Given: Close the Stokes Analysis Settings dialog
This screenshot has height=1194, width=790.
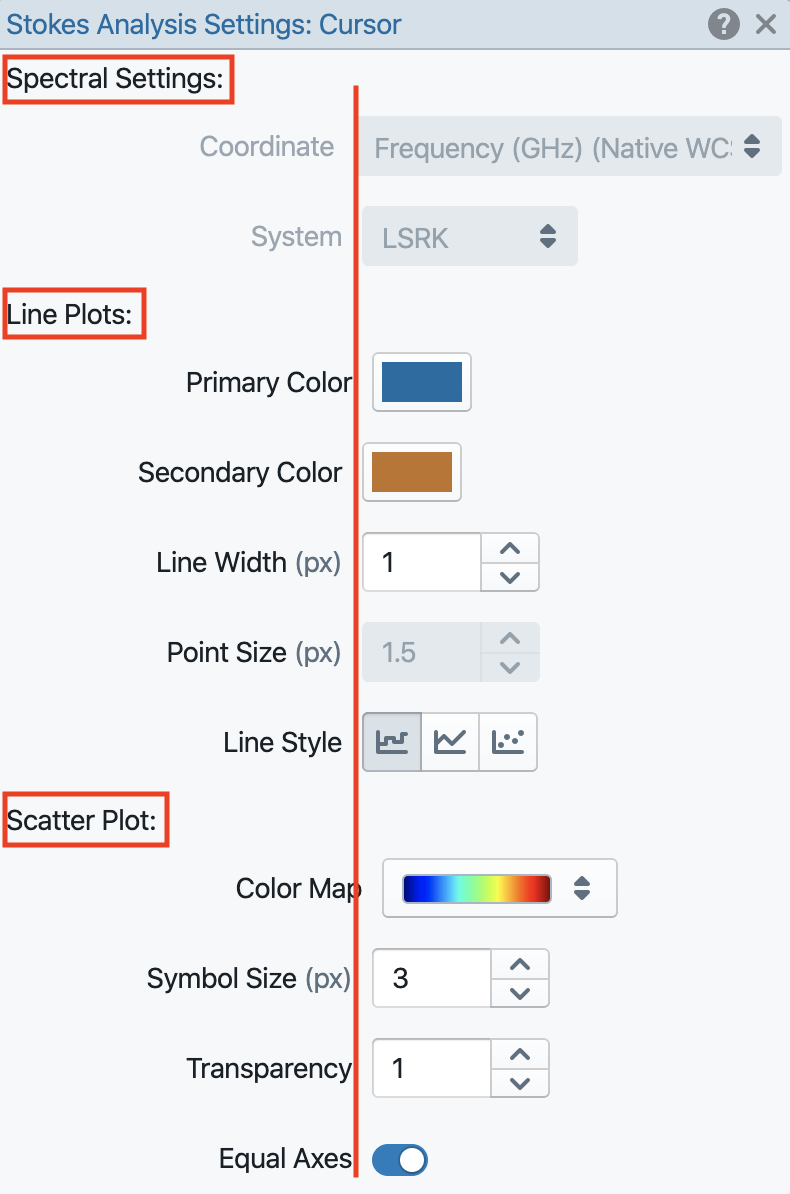Looking at the screenshot, I should click(x=767, y=24).
